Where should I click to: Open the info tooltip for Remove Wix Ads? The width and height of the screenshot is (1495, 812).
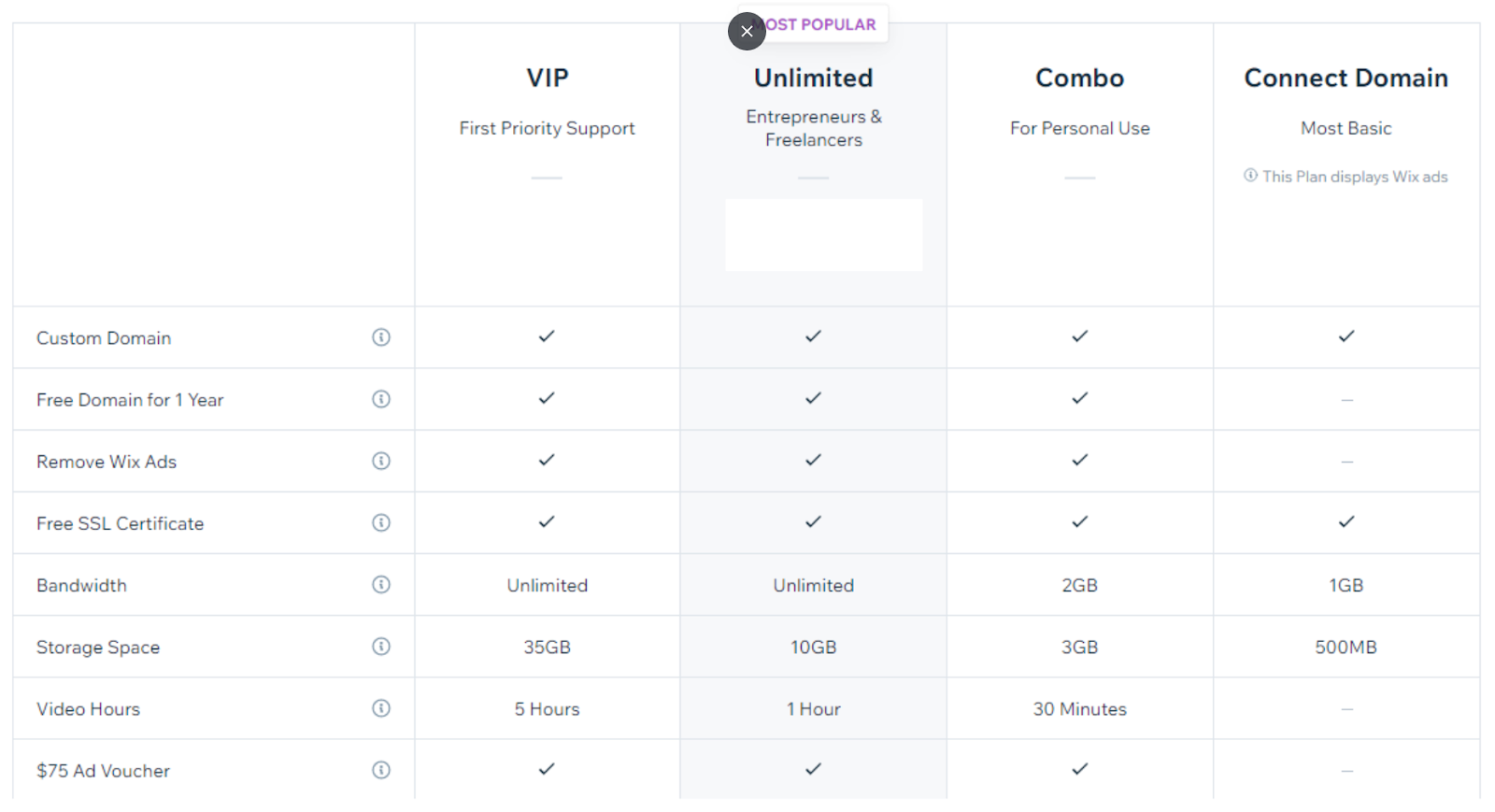pos(381,461)
